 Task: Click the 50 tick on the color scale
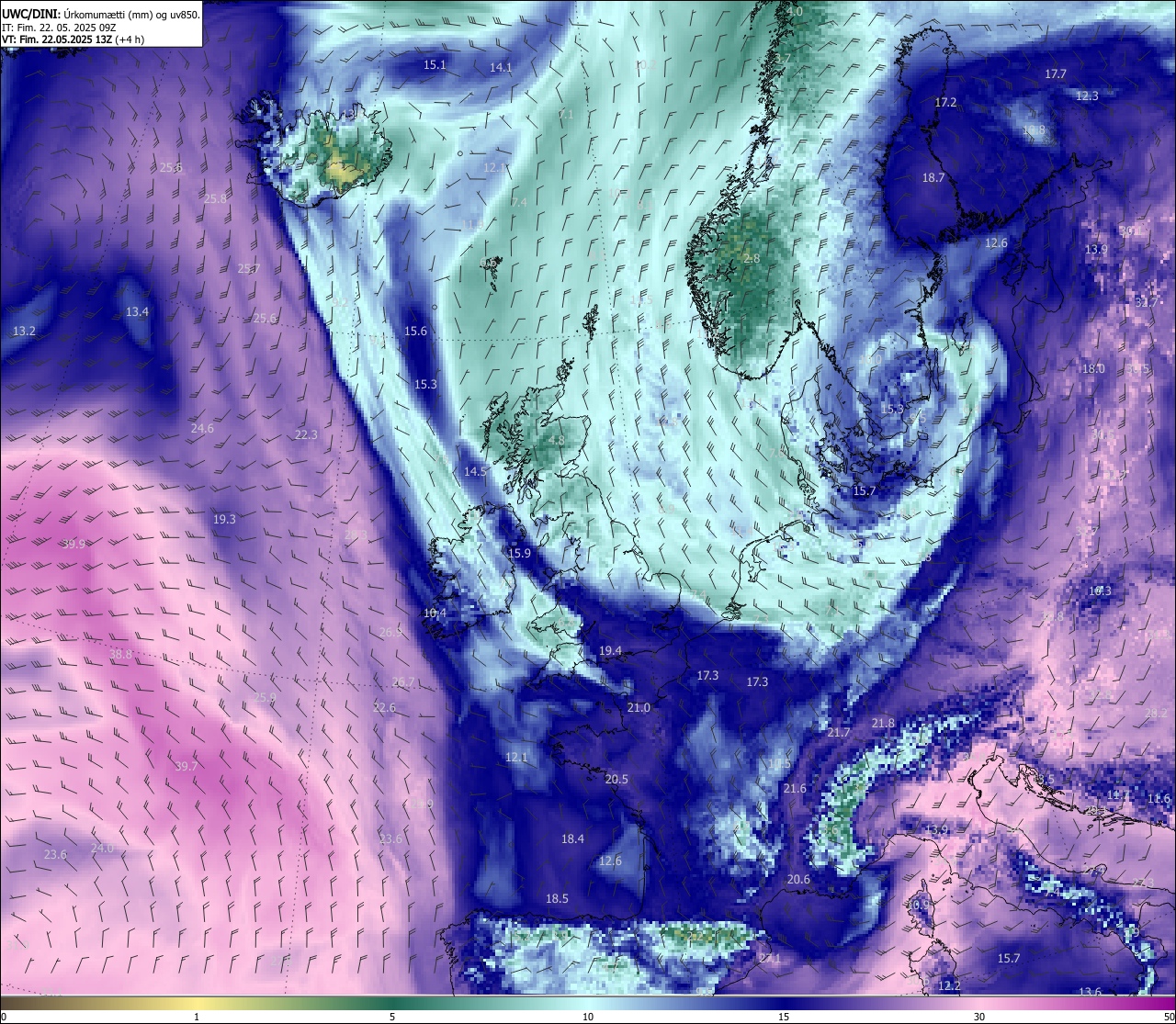(1169, 1017)
